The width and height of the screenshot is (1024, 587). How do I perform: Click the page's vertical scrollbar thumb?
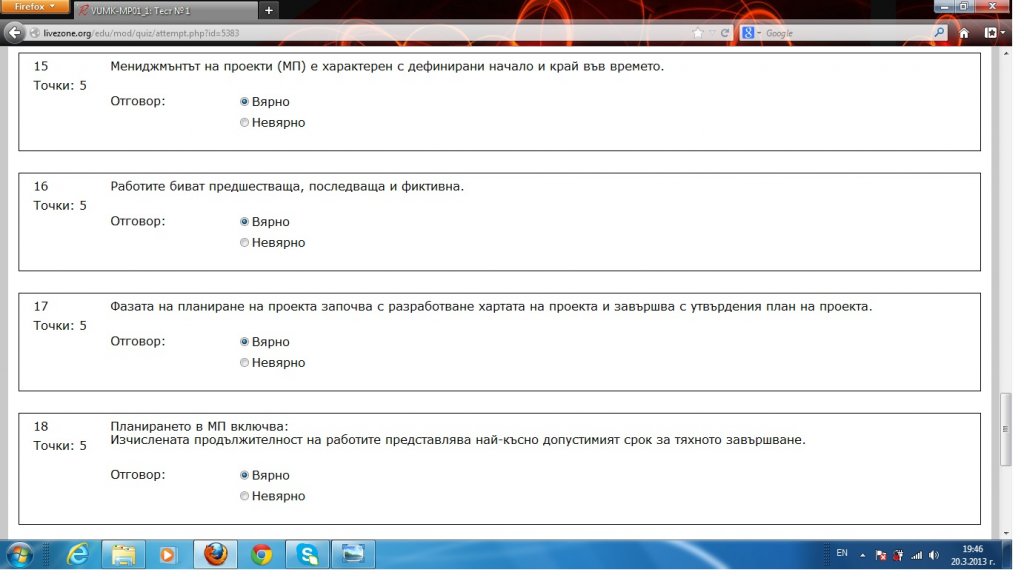1005,429
